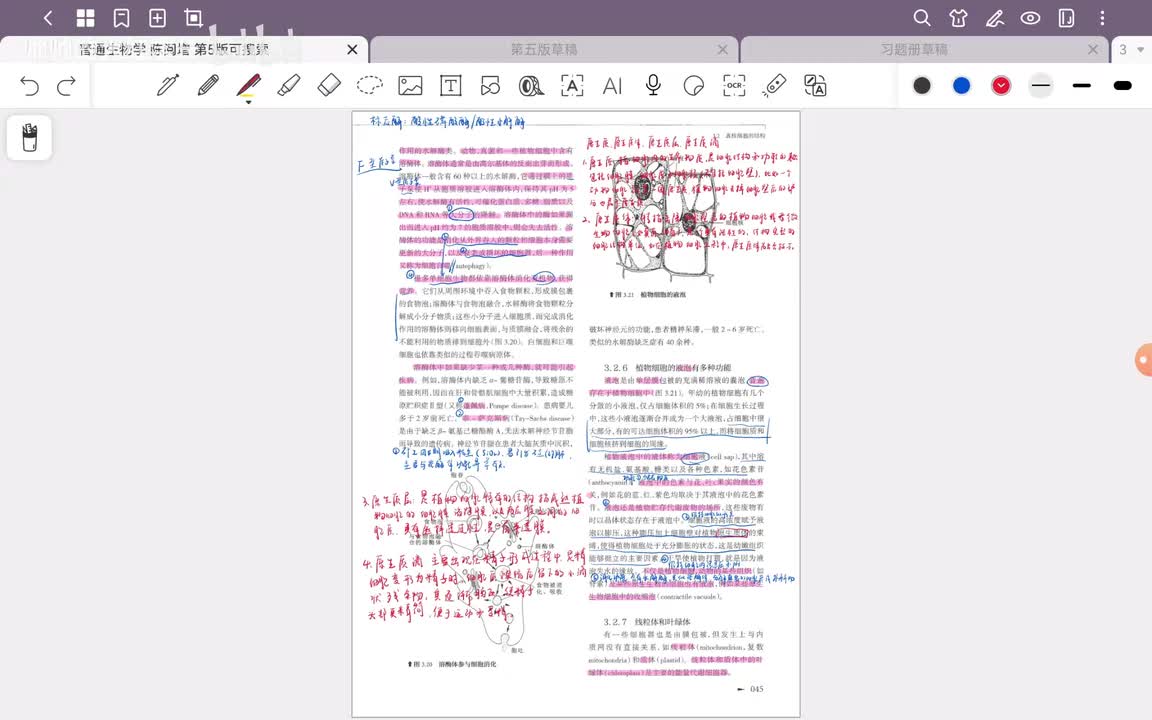
Task: Switch to 第五版草稿 tab
Action: 544,49
